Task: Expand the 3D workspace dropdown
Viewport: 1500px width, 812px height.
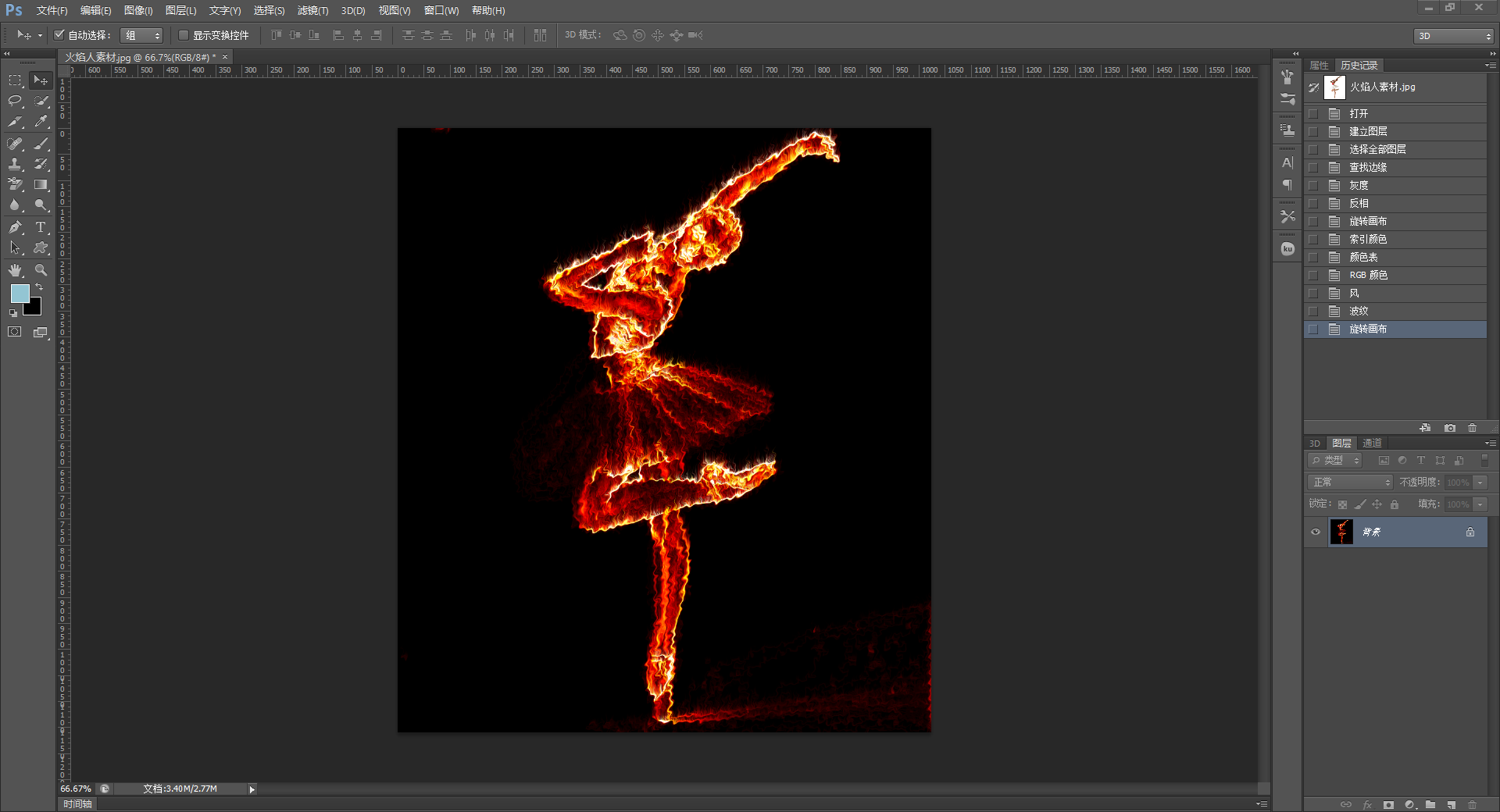Action: pyautogui.click(x=1454, y=36)
